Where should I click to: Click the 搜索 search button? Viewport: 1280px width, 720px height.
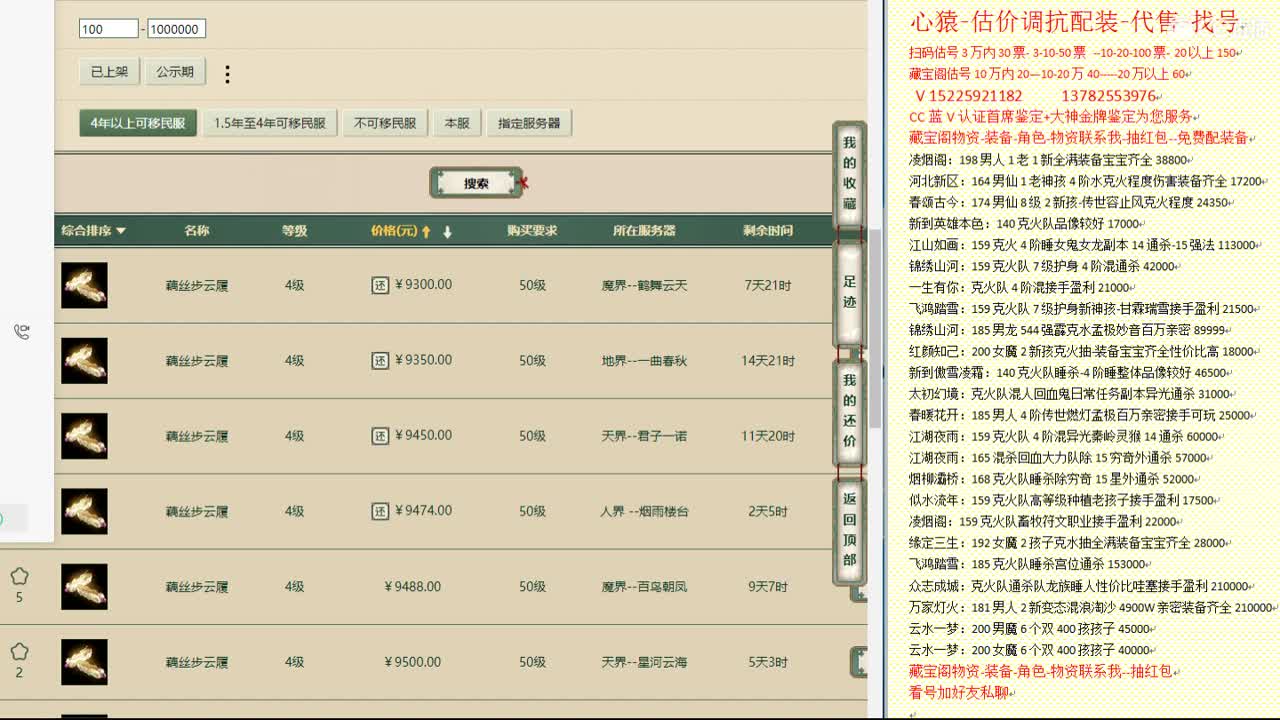pyautogui.click(x=476, y=183)
